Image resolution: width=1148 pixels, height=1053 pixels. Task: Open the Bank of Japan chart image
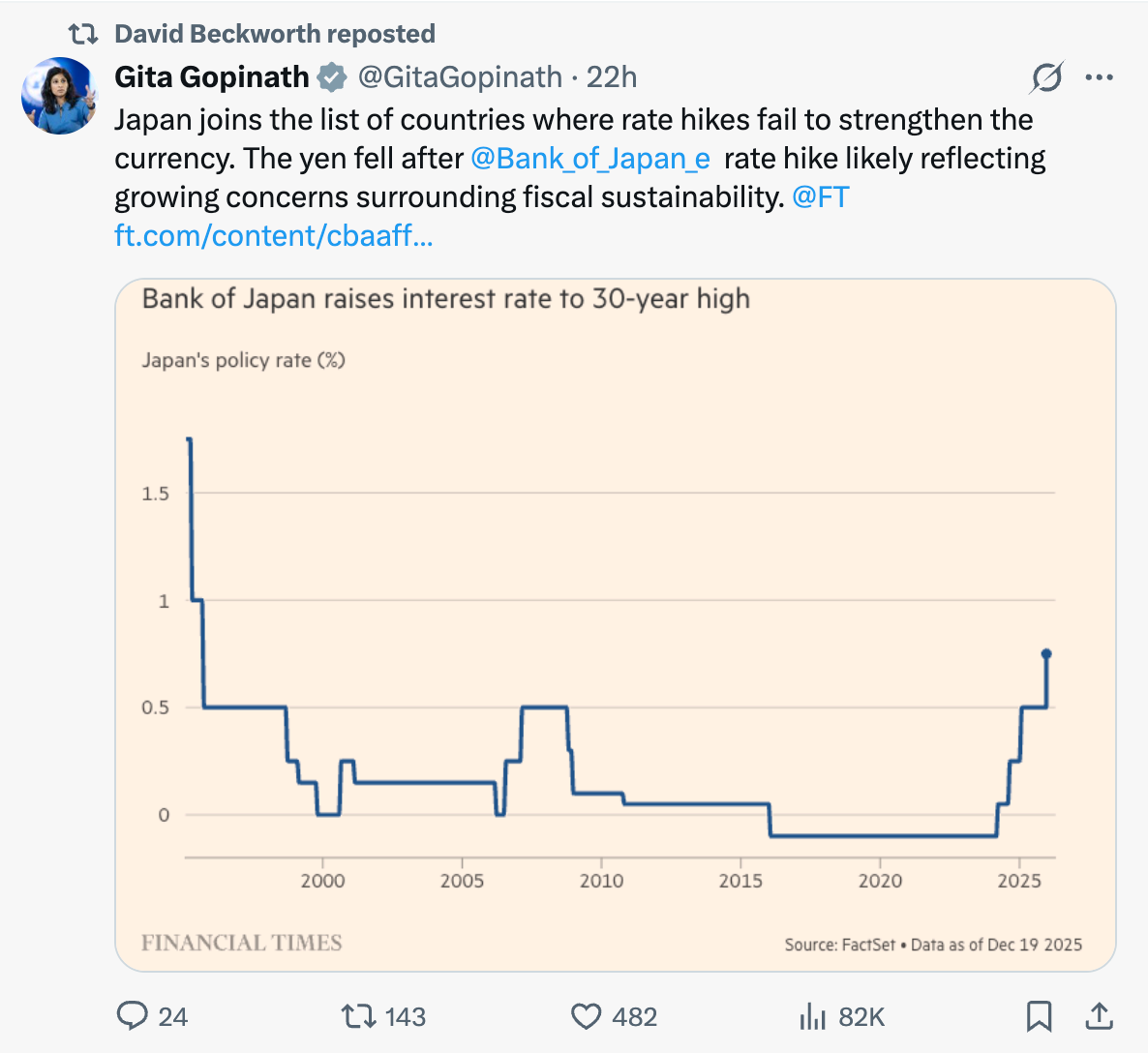tap(615, 624)
